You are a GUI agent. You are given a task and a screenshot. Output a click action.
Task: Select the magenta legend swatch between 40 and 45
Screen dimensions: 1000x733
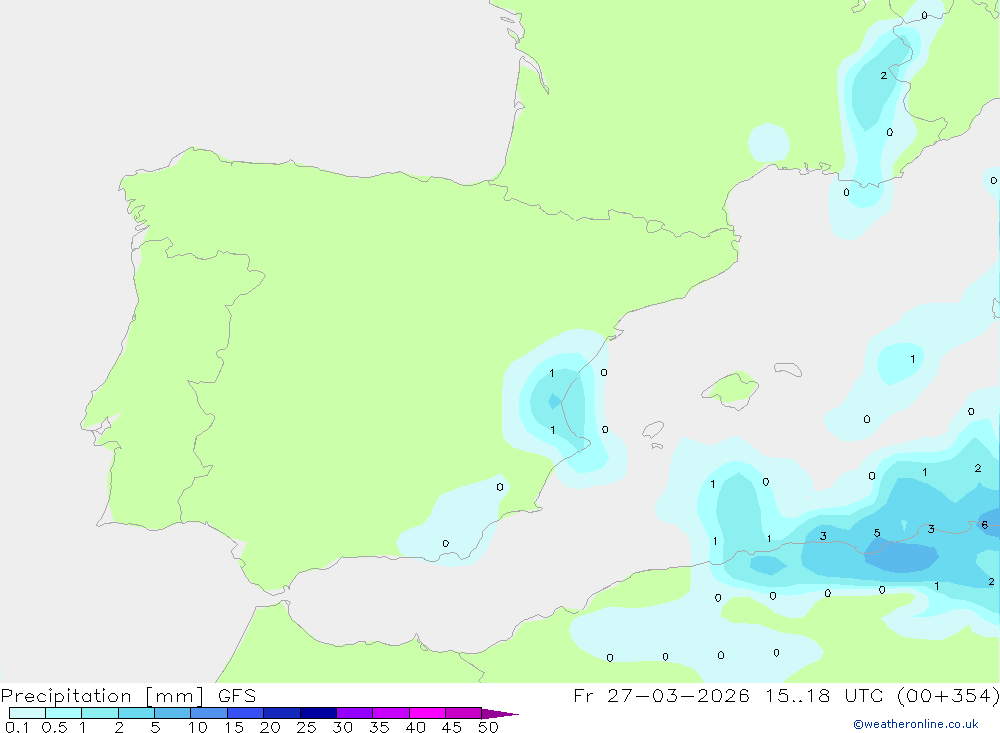(427, 713)
